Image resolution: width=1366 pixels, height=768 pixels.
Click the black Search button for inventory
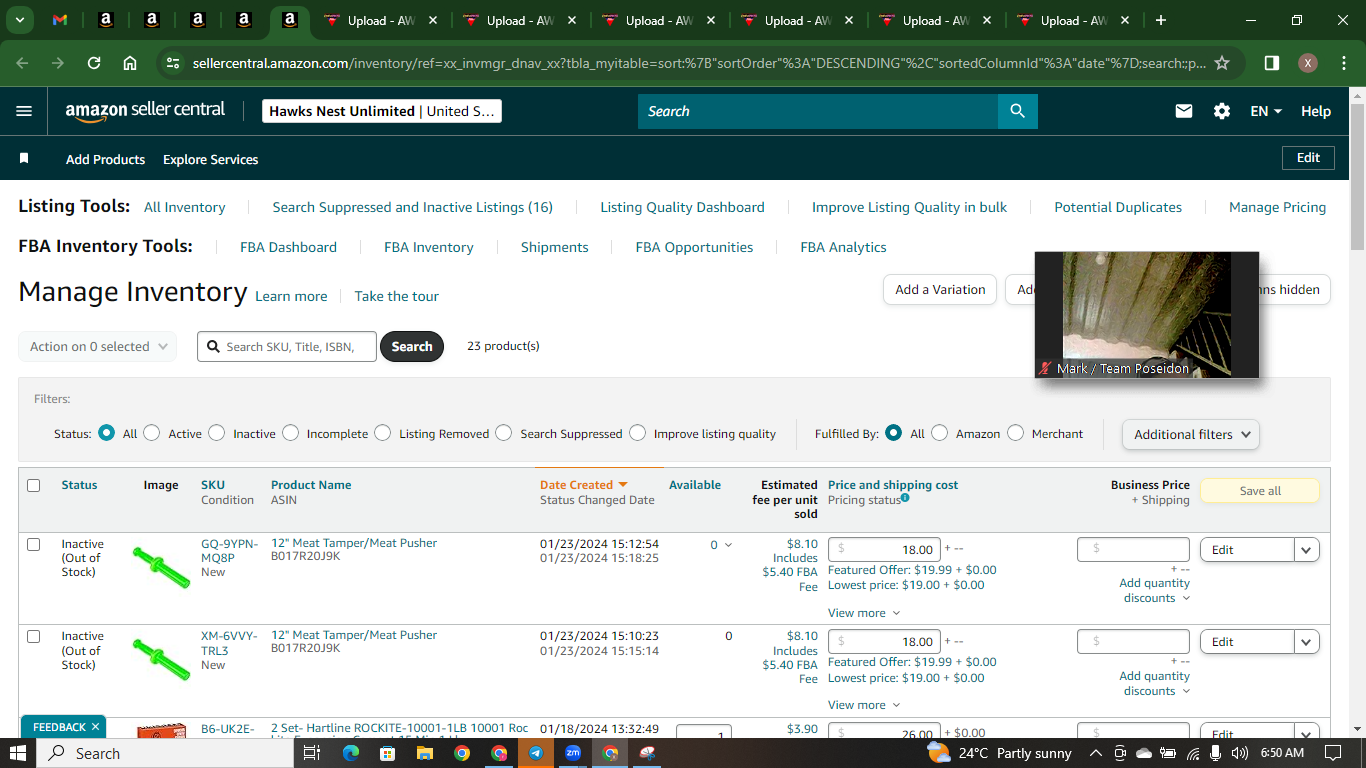pyautogui.click(x=412, y=346)
